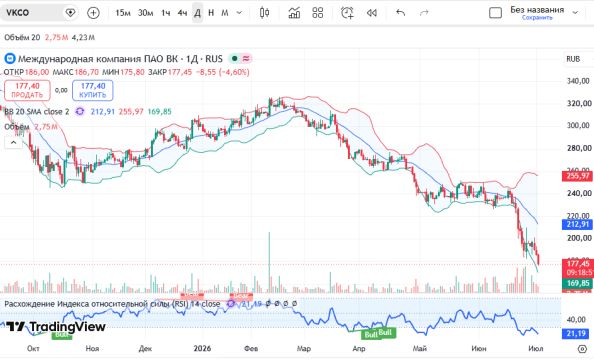Open the indicators chart icon
This screenshot has height=360, width=594.
tap(294, 13)
